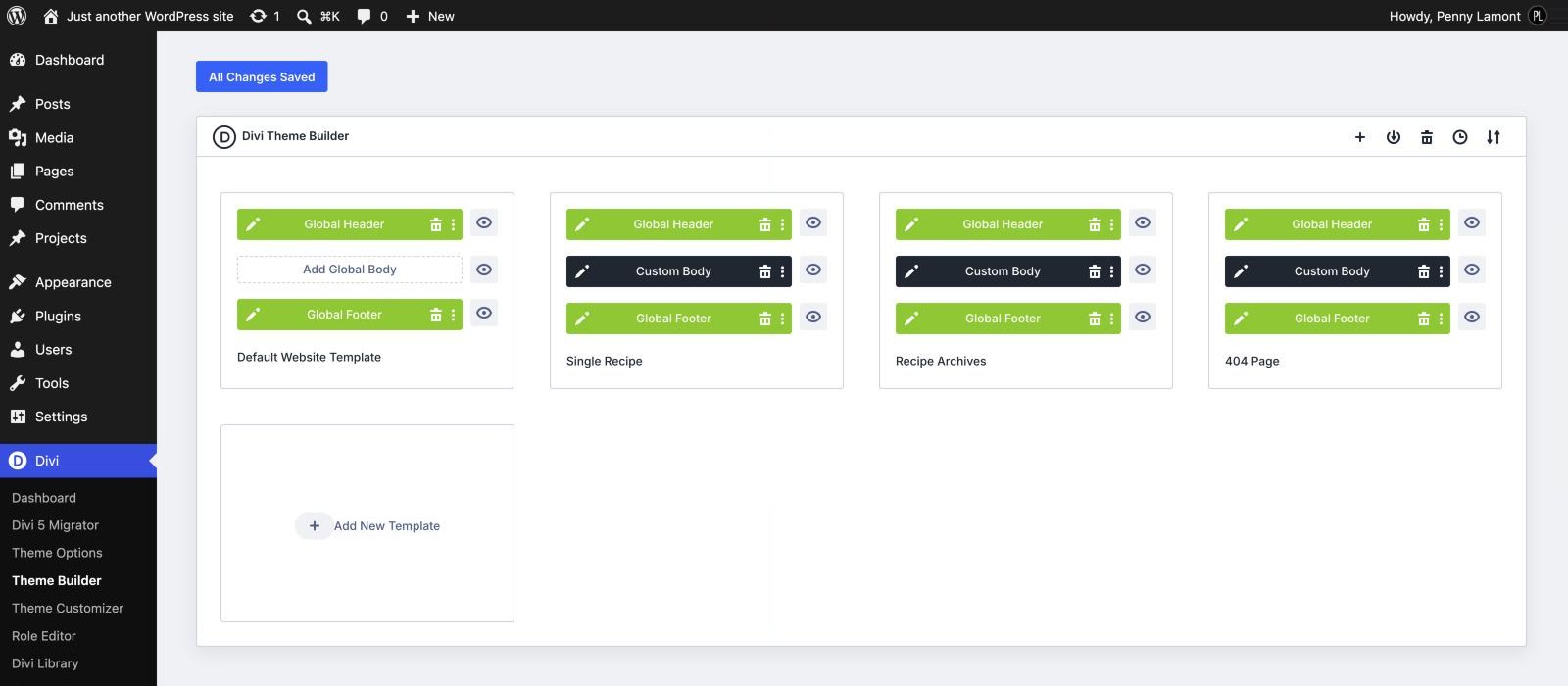This screenshot has height=686, width=1568.
Task: Open options menu for Default Template Global Header
Action: click(453, 224)
